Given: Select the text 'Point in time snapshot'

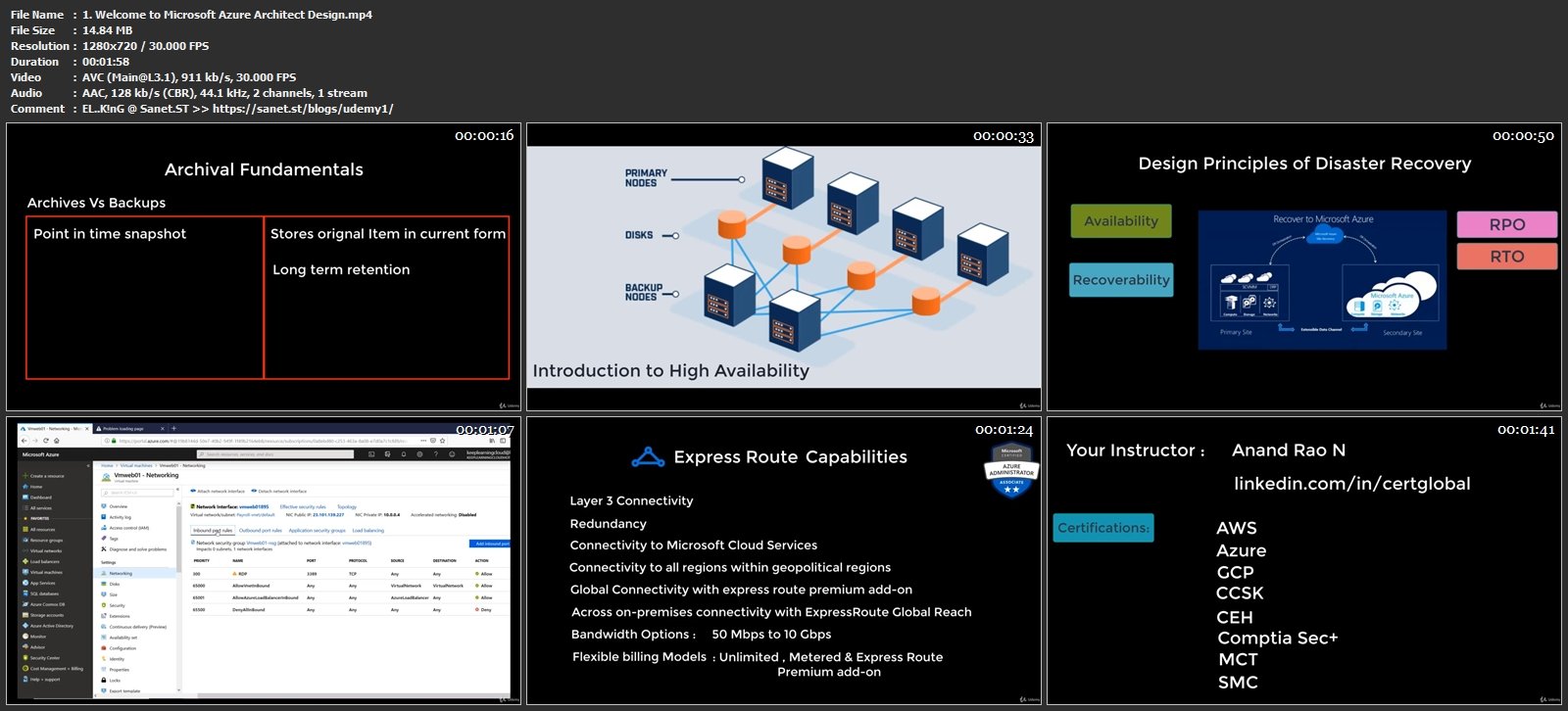Looking at the screenshot, I should coord(110,234).
